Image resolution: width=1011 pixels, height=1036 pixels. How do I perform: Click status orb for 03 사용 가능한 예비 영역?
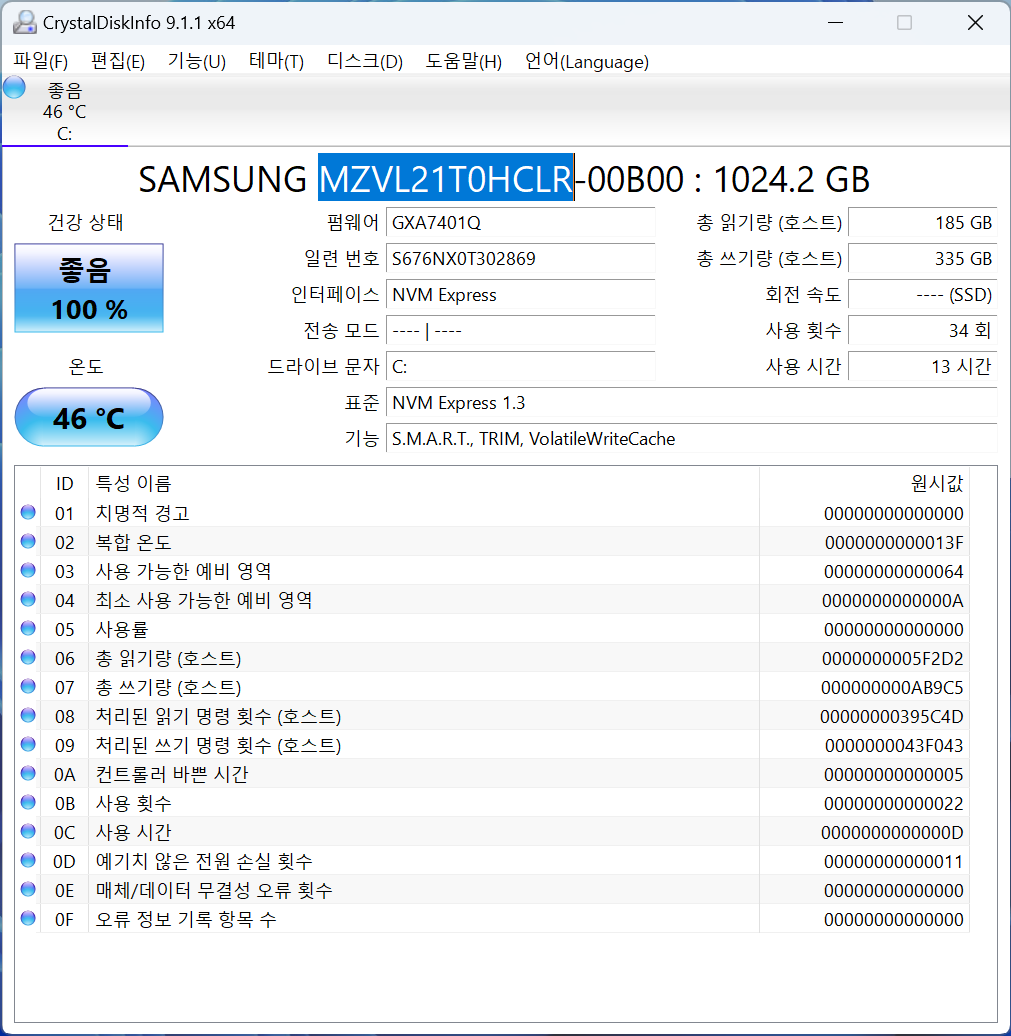point(28,570)
